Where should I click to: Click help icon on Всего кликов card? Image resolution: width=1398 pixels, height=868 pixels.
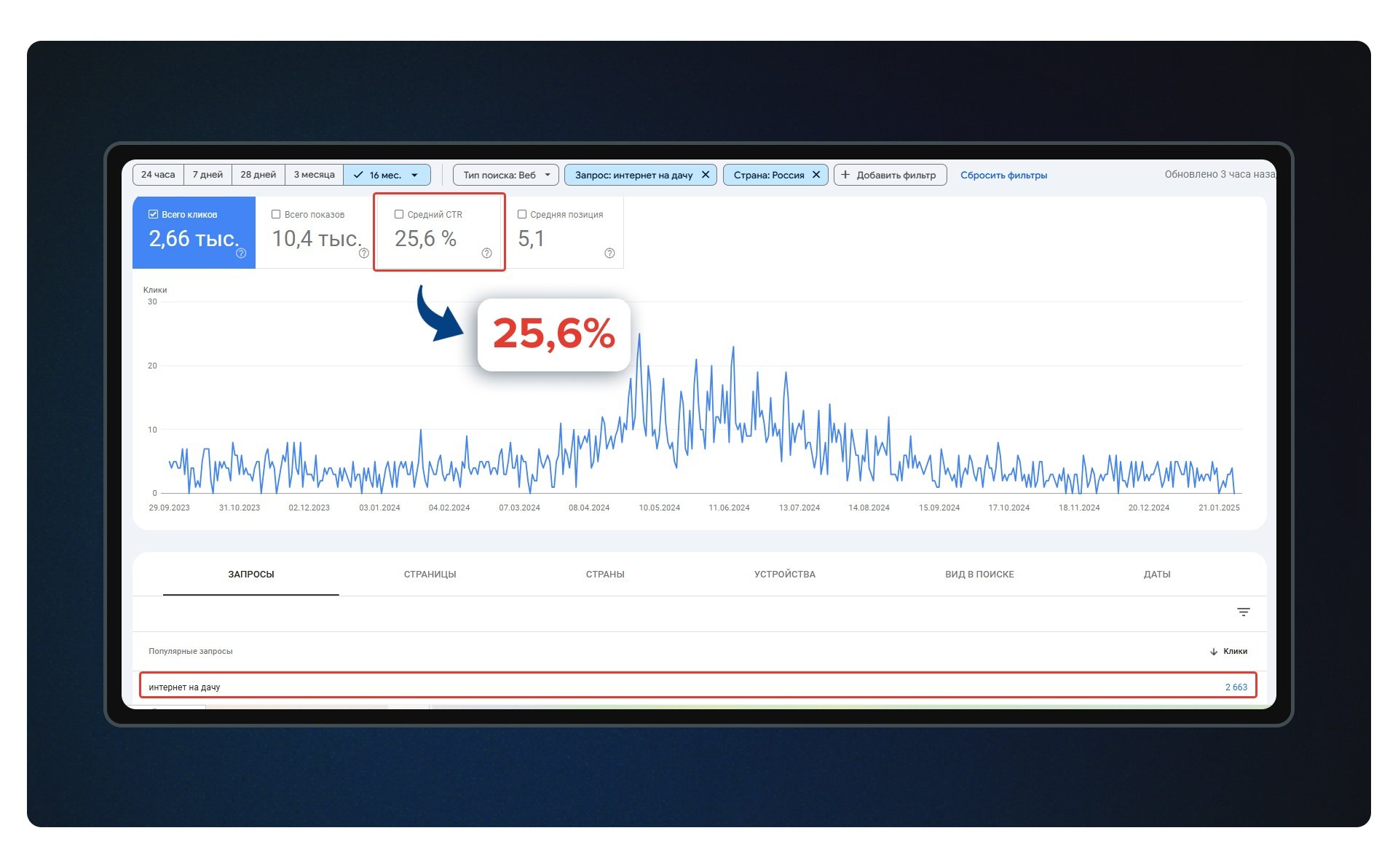click(x=241, y=253)
